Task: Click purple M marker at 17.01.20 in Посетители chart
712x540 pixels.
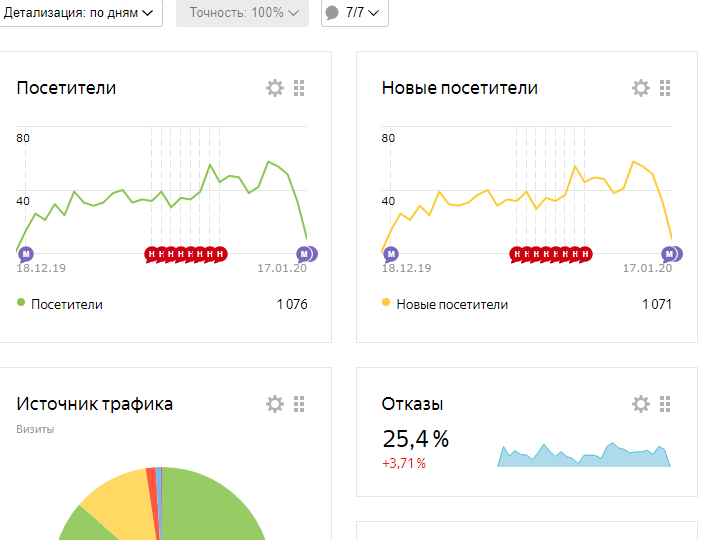Action: click(x=305, y=254)
